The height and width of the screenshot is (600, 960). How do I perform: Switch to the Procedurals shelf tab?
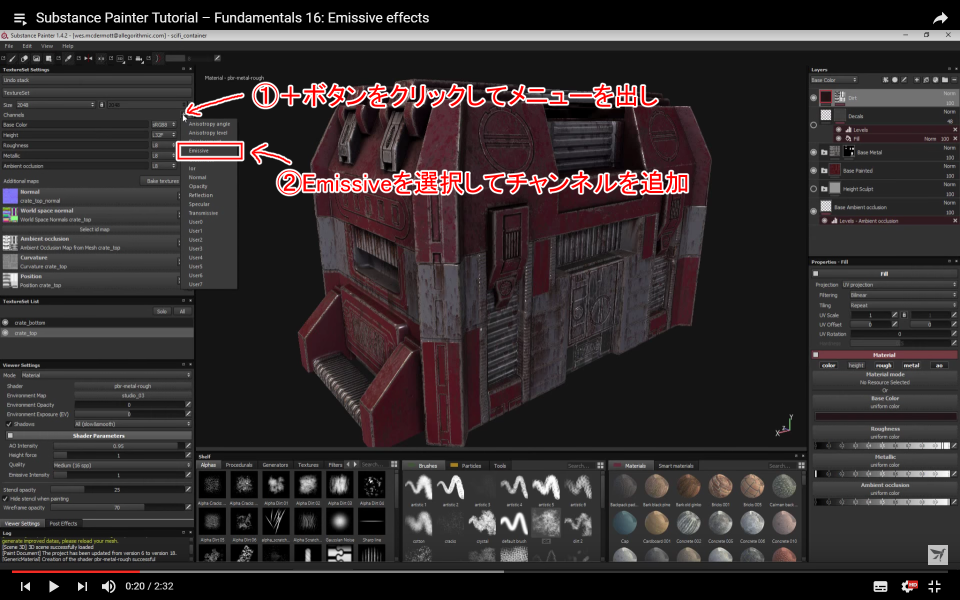click(x=239, y=465)
